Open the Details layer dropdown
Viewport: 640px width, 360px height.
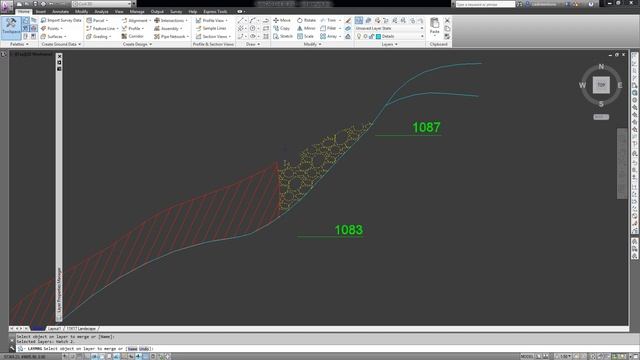click(389, 36)
